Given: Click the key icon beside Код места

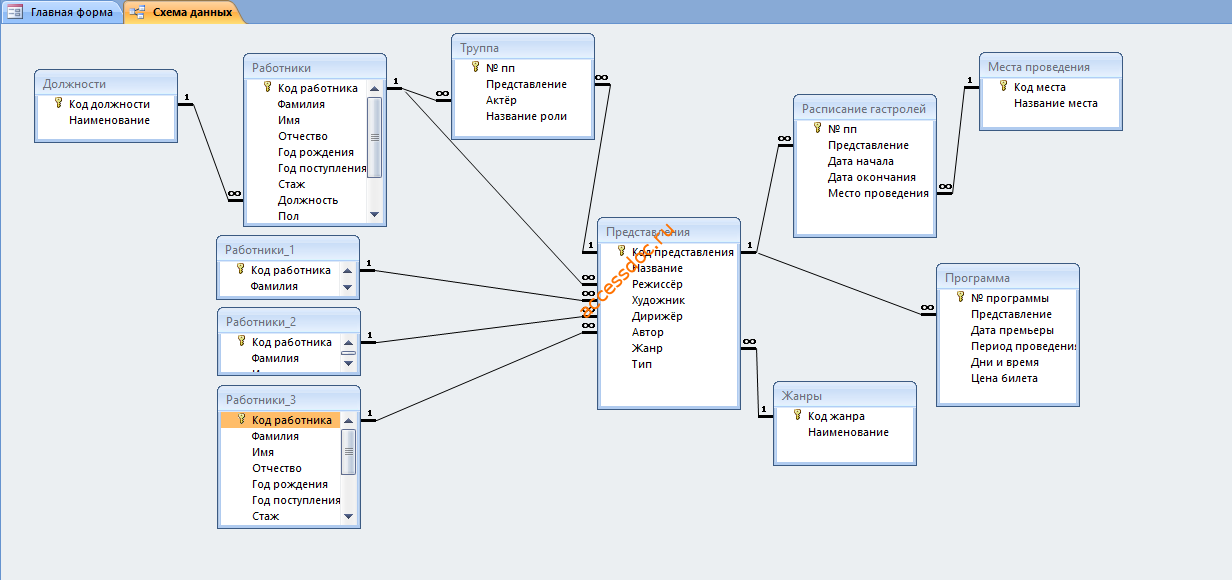Looking at the screenshot, I should pyautogui.click(x=1003, y=86).
